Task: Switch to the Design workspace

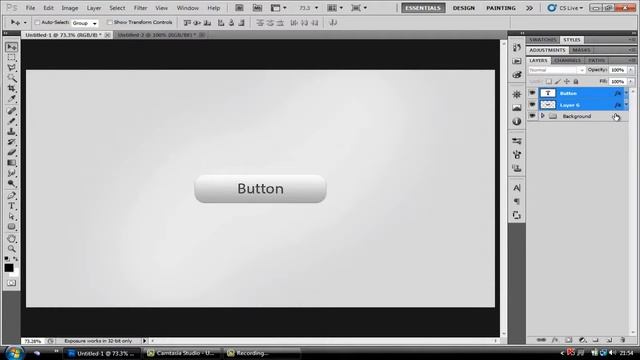Action: [464, 8]
